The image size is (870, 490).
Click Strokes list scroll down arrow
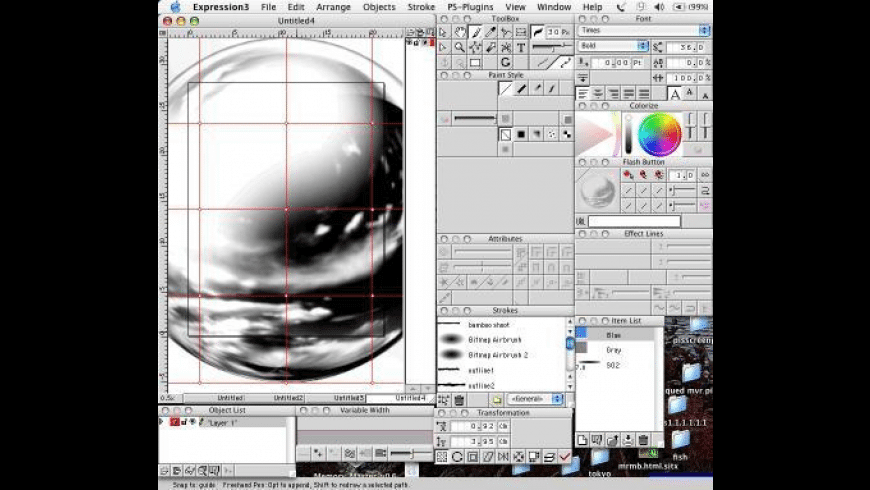pos(570,386)
